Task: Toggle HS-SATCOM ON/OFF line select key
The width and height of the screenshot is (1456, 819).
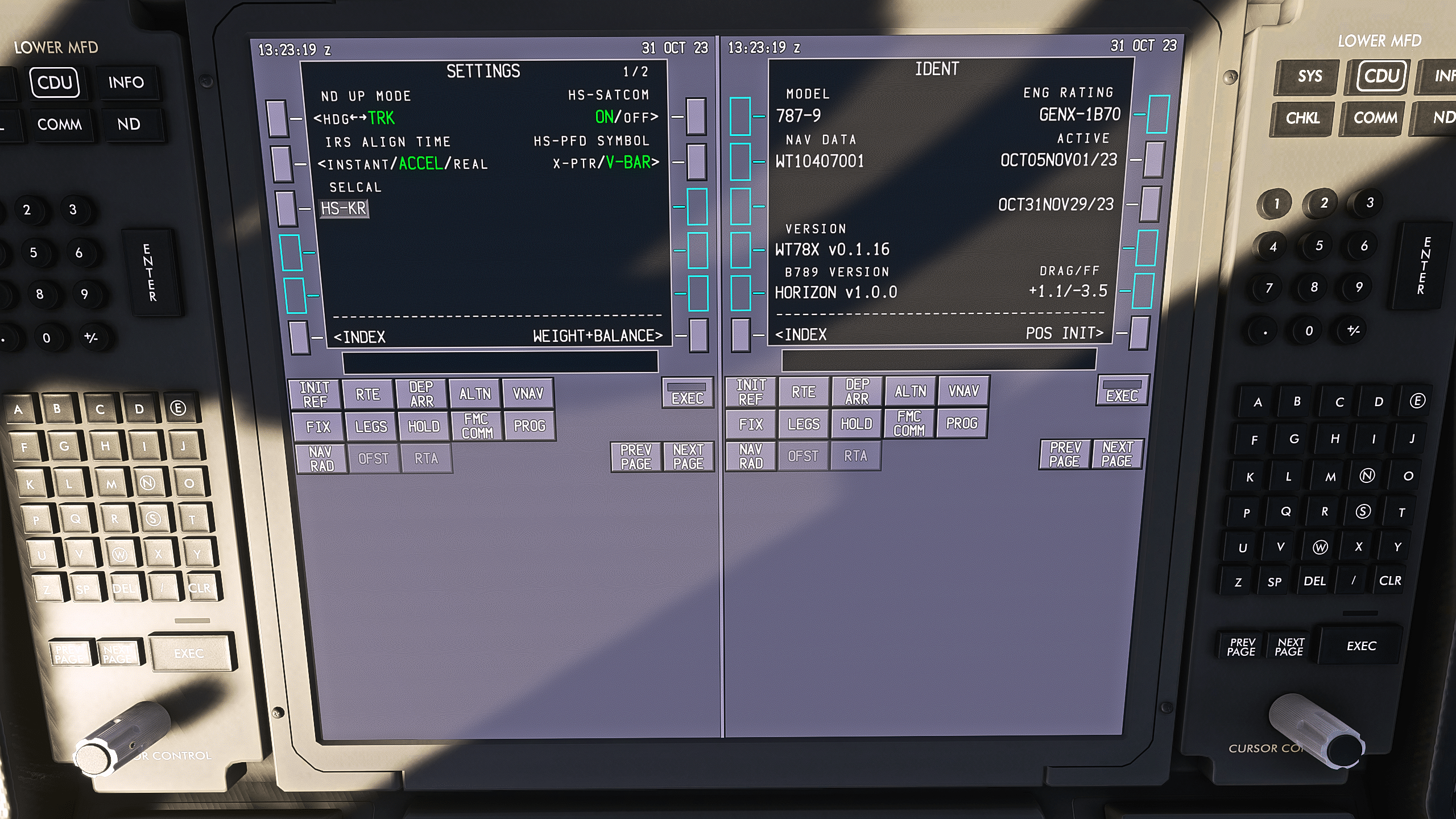Action: (x=696, y=117)
